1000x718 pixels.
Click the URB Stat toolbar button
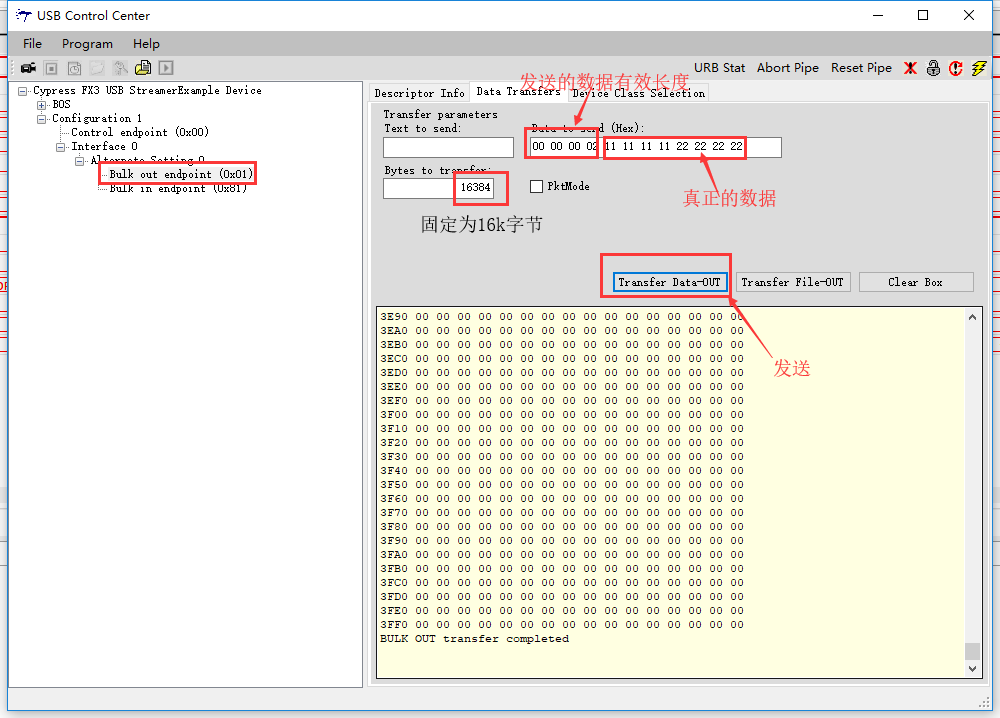(719, 68)
